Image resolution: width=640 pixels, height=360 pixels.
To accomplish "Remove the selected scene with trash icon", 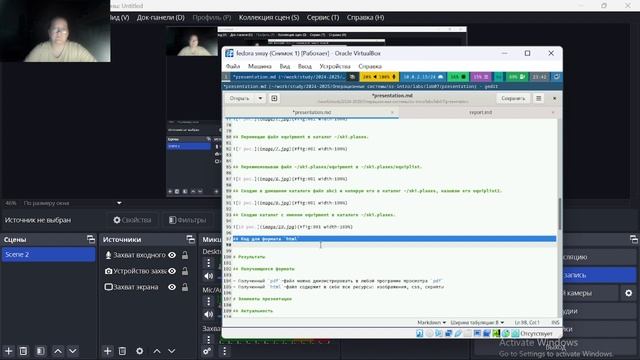I will (24, 351).
